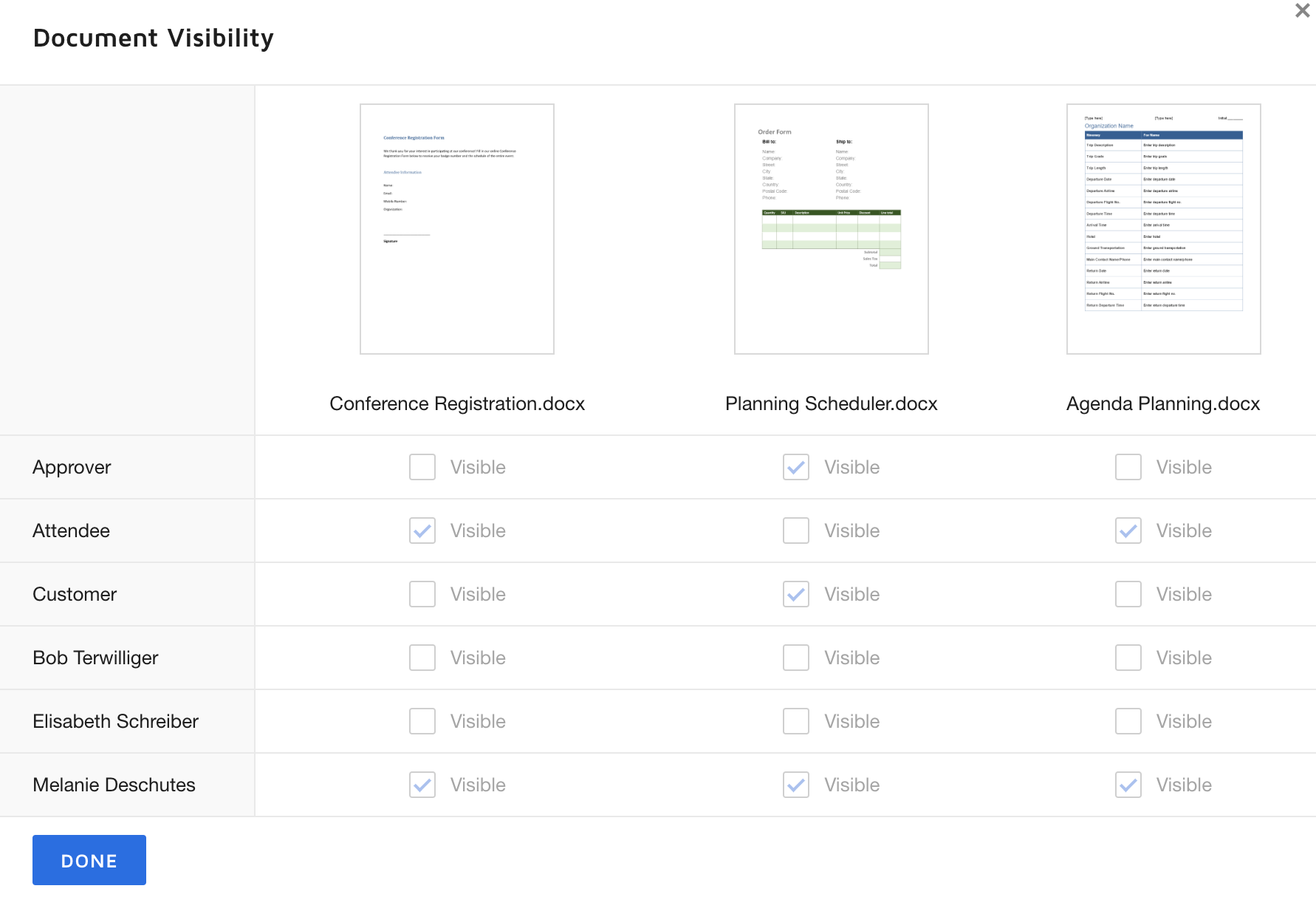Disable Planning Scheduler visibility for Approver
Screen dimensions: 1316x897
795,466
